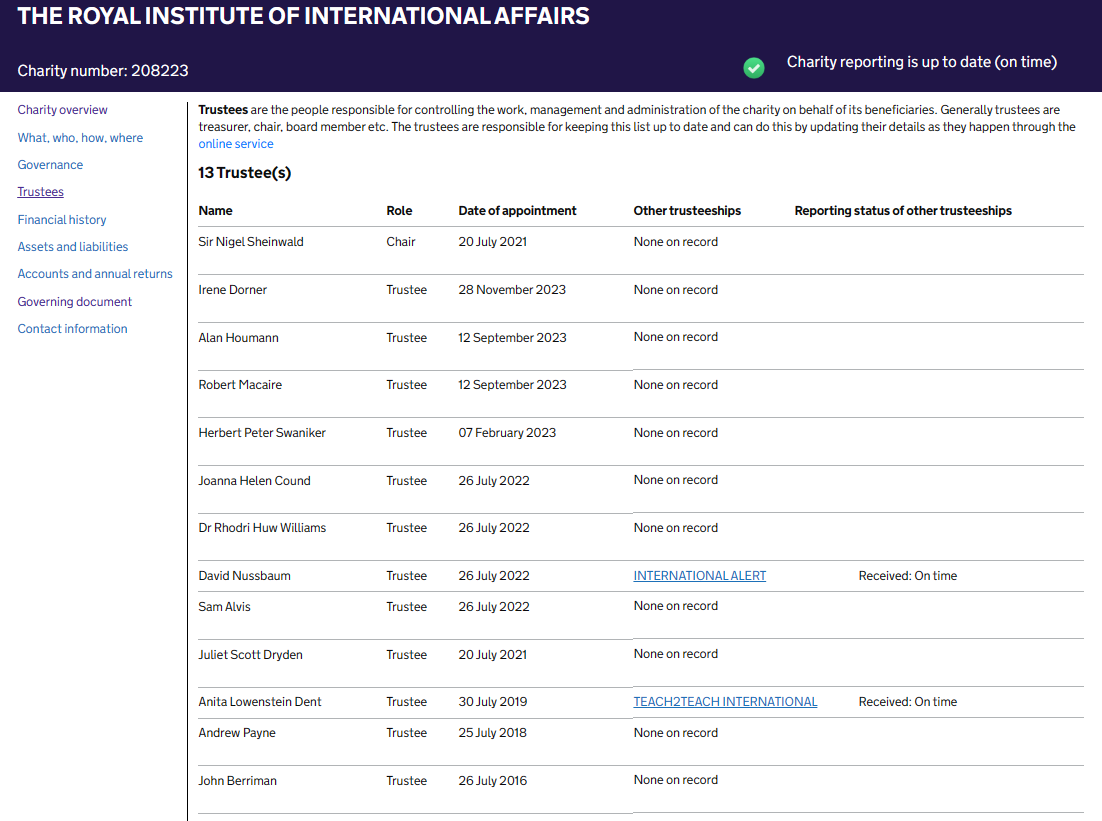This screenshot has height=821, width=1102.
Task: Go to What, who, how, where section
Action: [x=80, y=138]
